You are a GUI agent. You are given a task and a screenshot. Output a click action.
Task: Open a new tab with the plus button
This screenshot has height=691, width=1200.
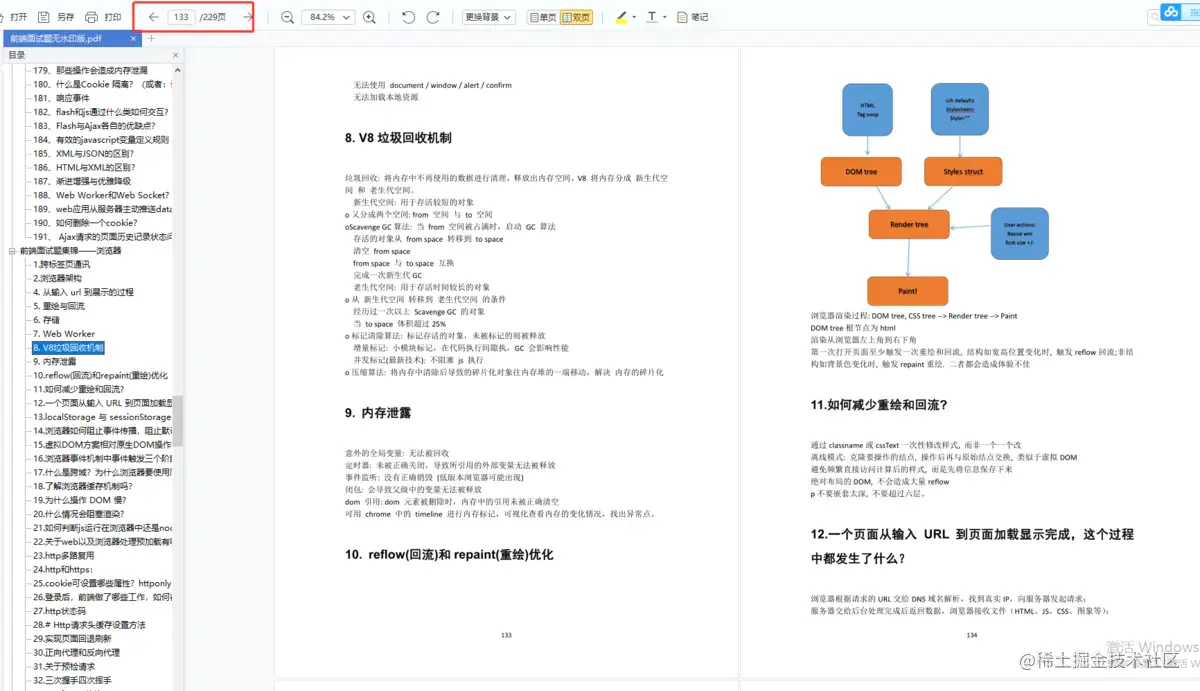[x=151, y=39]
